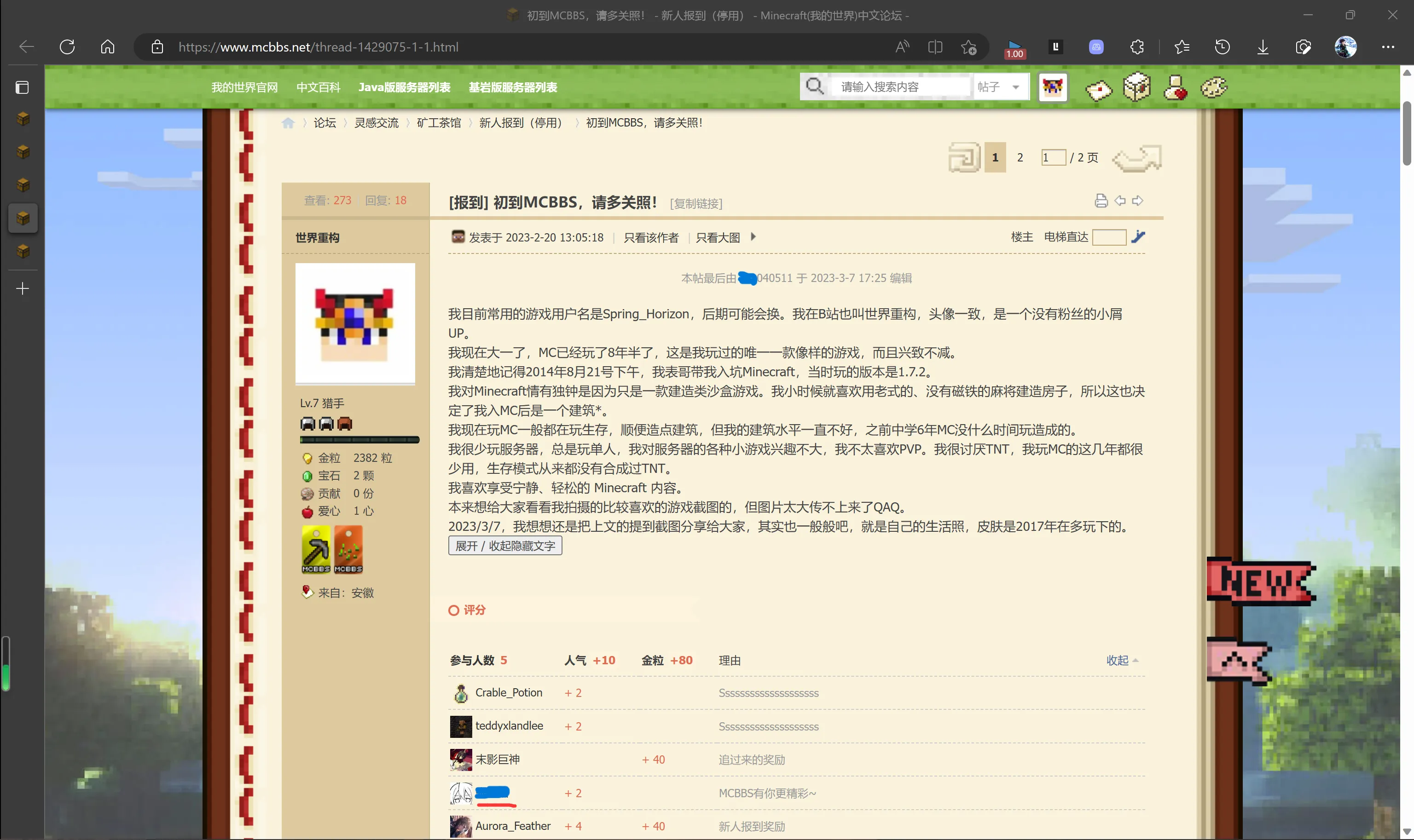Screen dimensions: 1414x840
Task: Go to browser home page icon
Action: 108,46
